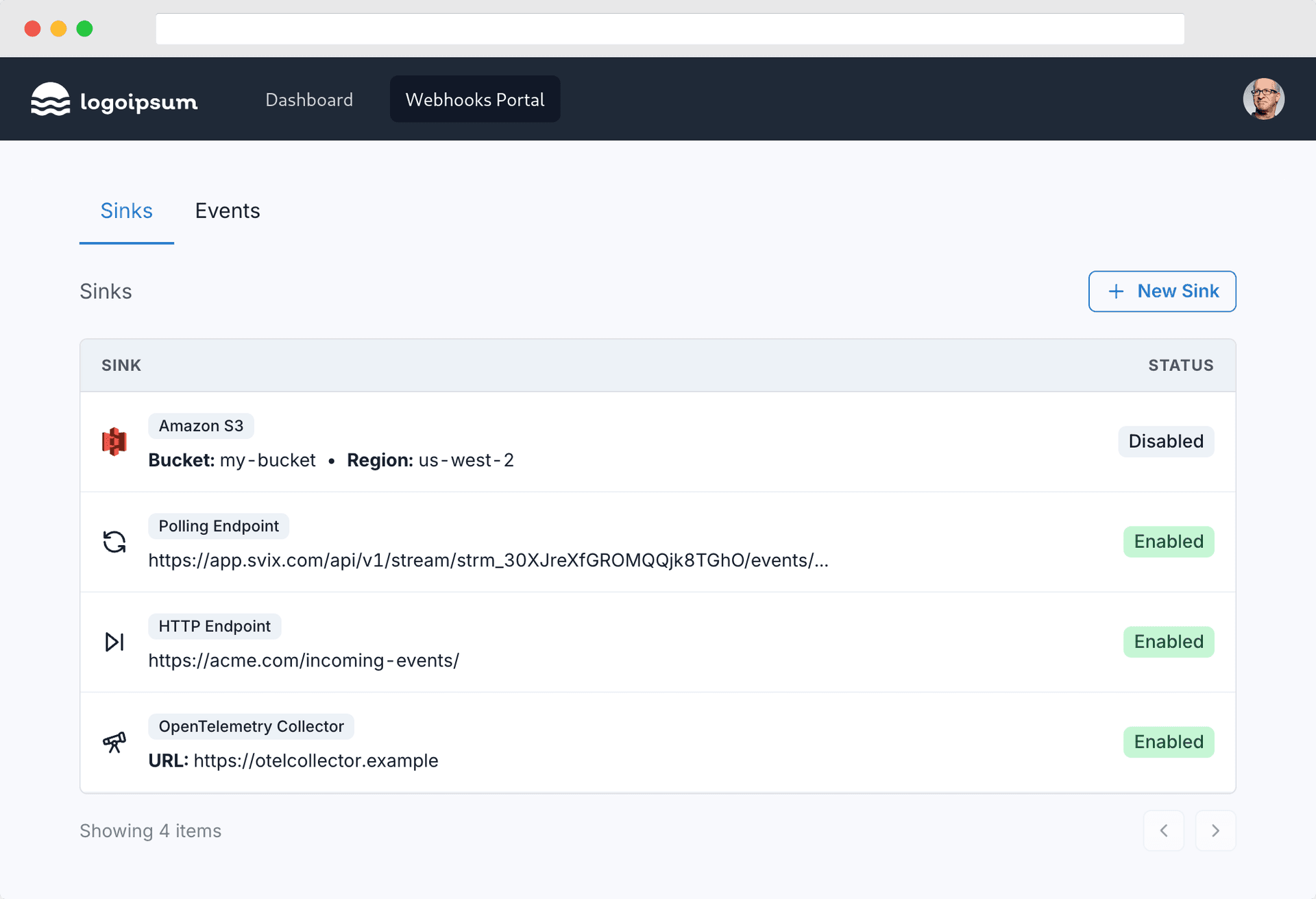Click the Amazon S3 service icon

(x=114, y=442)
